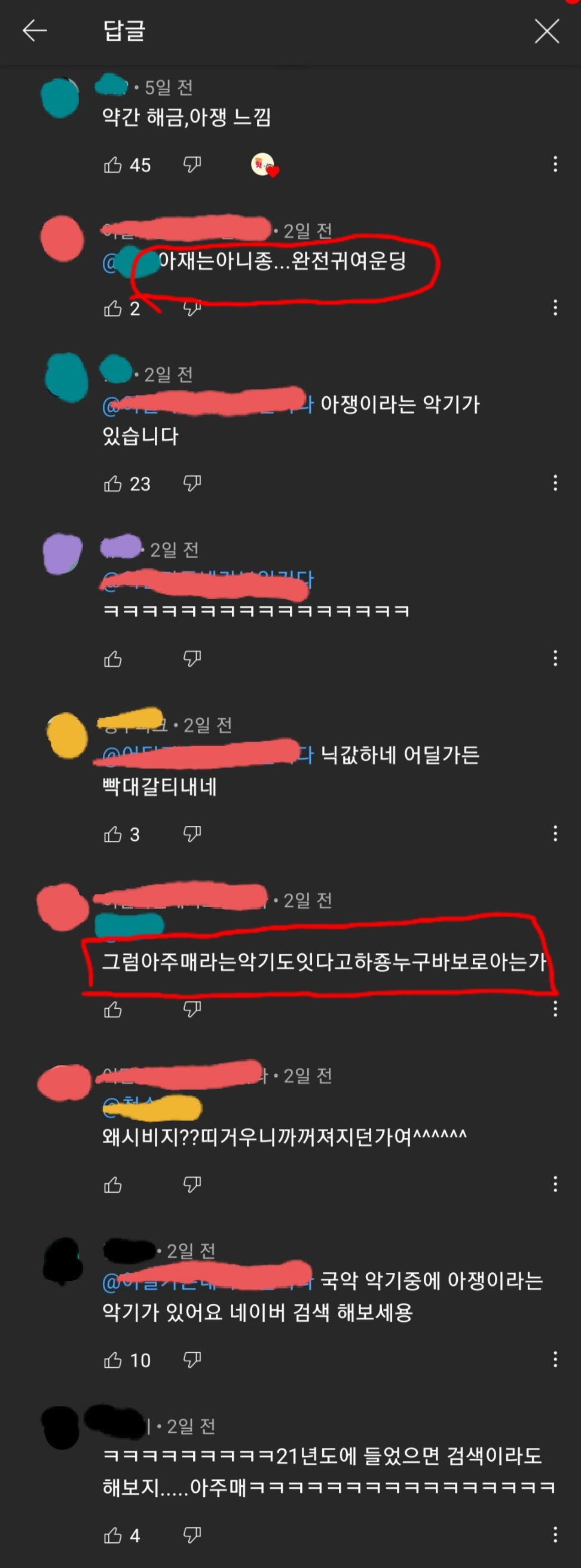Like the '국악 악기중에 아쟁이라는' reply with 10 likes
Viewport: 581px width, 1568px height.
pyautogui.click(x=112, y=1360)
